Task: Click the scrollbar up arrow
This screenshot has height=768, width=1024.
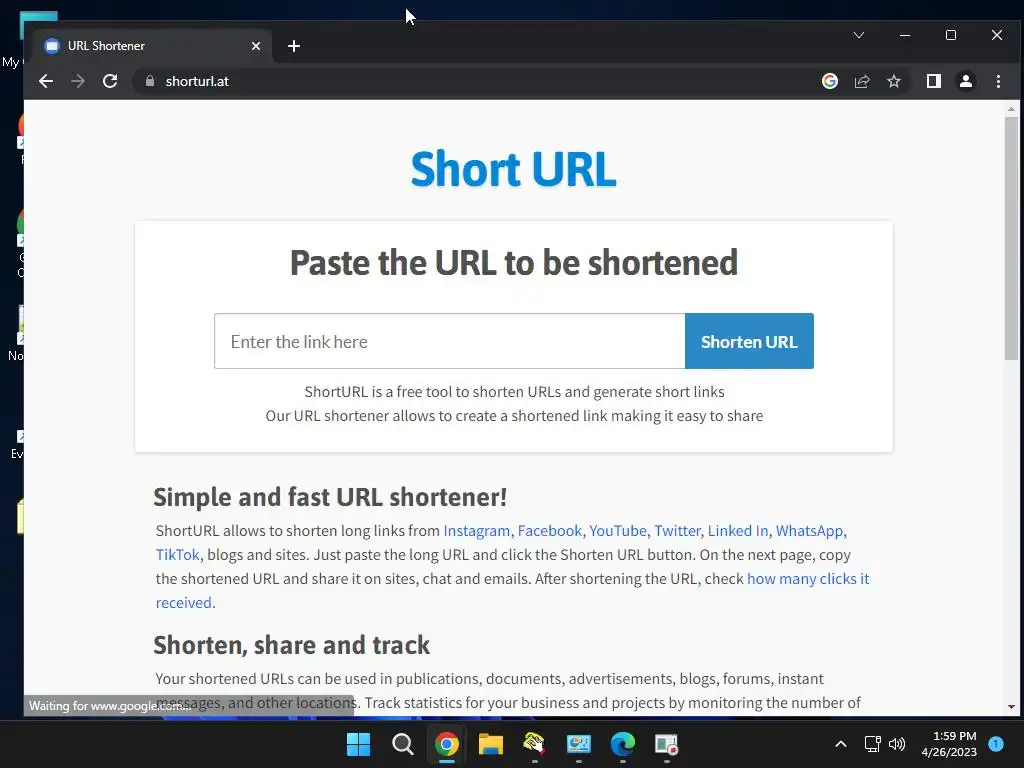Action: [x=1011, y=109]
